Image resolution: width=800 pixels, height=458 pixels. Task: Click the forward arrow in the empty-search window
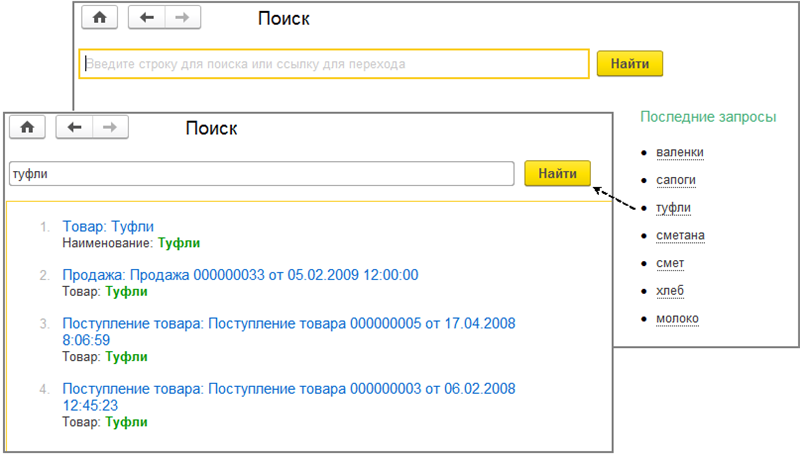pyautogui.click(x=181, y=18)
